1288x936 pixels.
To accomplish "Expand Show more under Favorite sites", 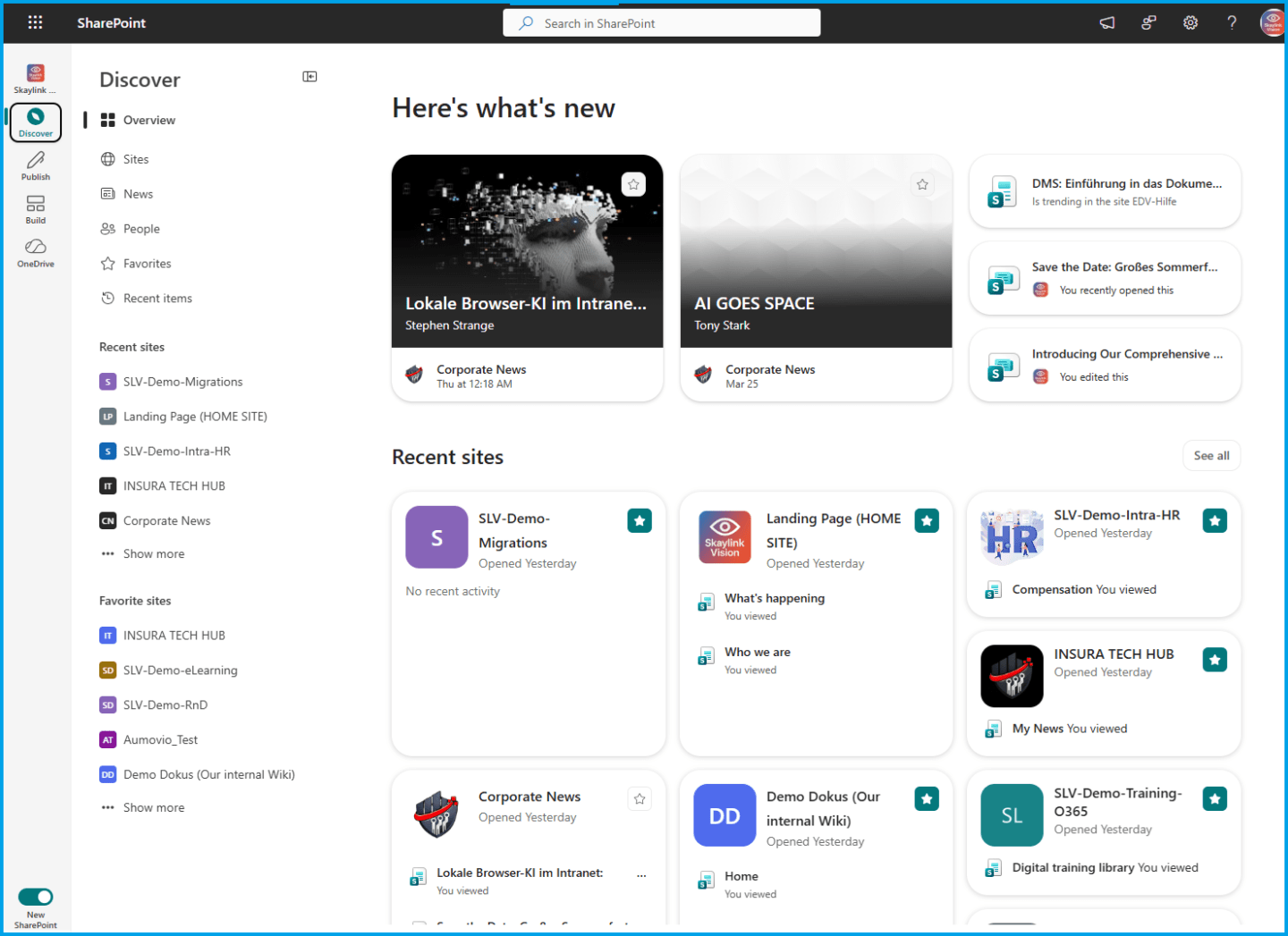I will click(153, 807).
